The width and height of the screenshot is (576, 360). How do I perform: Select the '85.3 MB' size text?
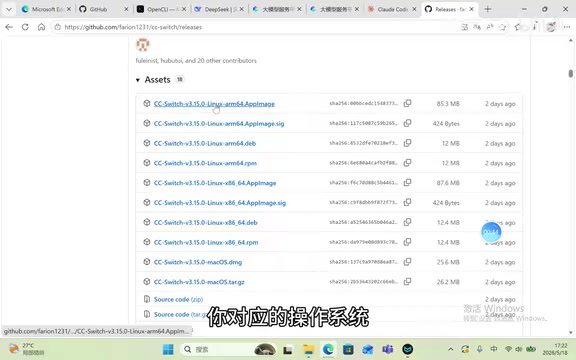[x=448, y=104]
